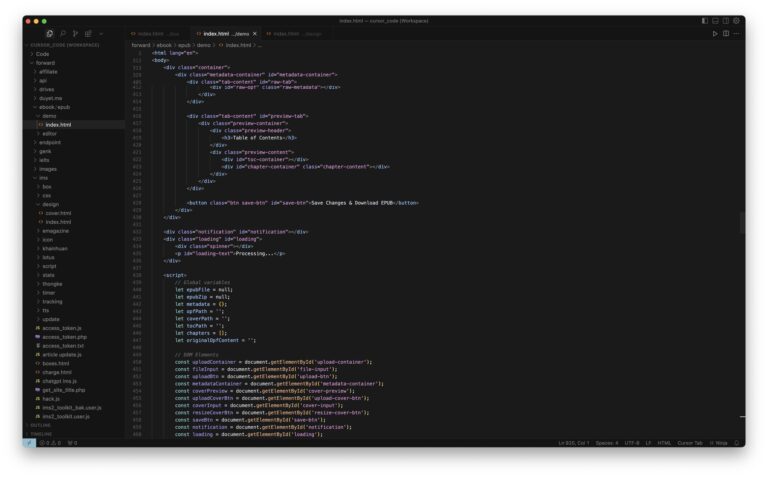This screenshot has height=477, width=768.
Task: Open the Search view icon
Action: point(63,34)
